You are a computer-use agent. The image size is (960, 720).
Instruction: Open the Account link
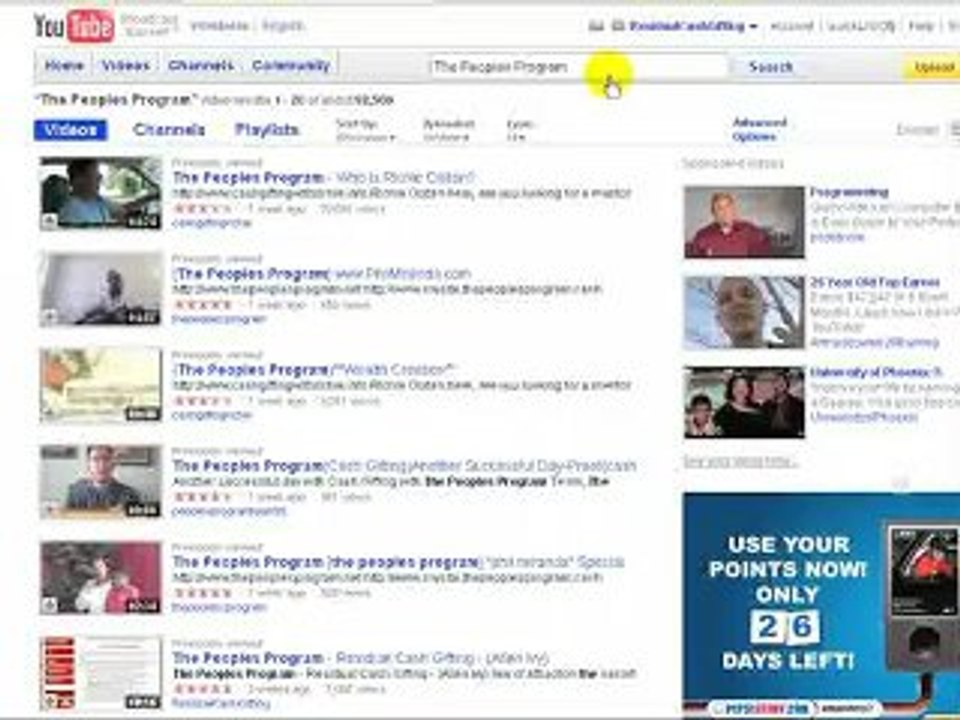[791, 26]
